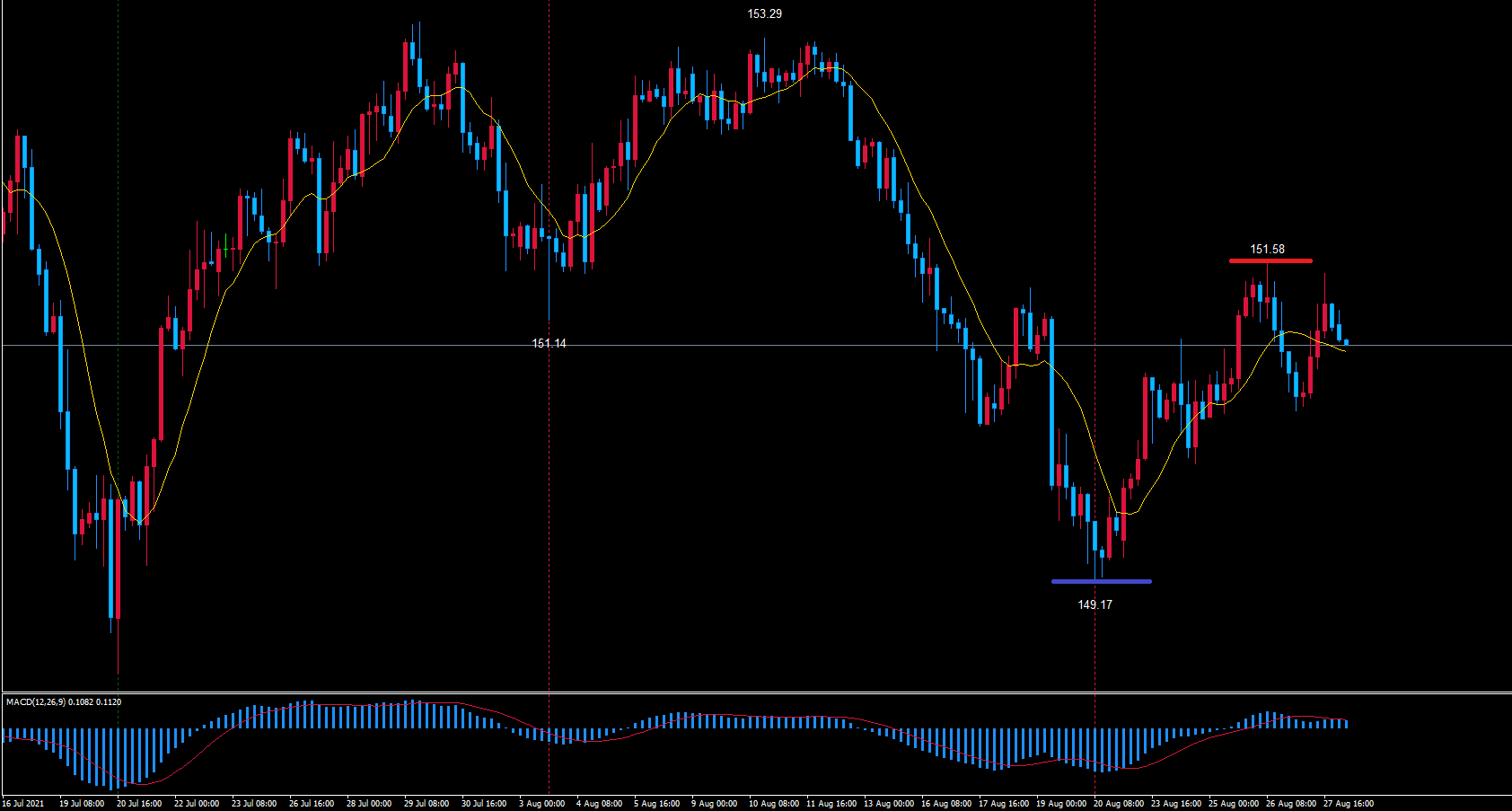Click the 27 Aug 16:00 time label
Image resolution: width=1512 pixels, height=811 pixels.
[x=1348, y=803]
